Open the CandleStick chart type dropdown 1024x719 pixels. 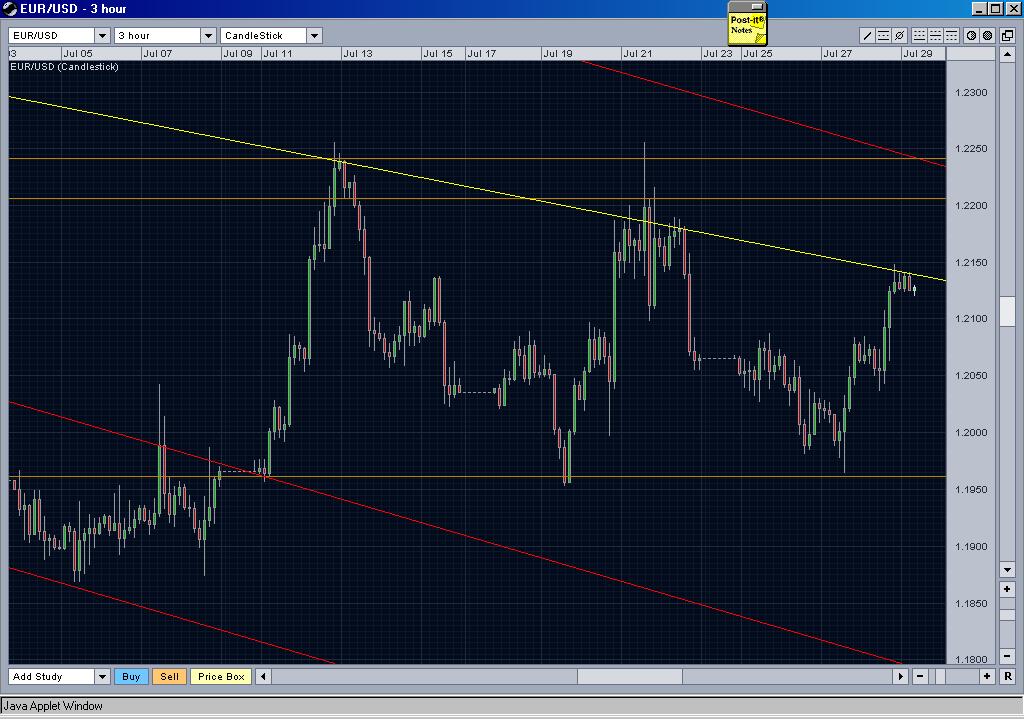point(315,34)
